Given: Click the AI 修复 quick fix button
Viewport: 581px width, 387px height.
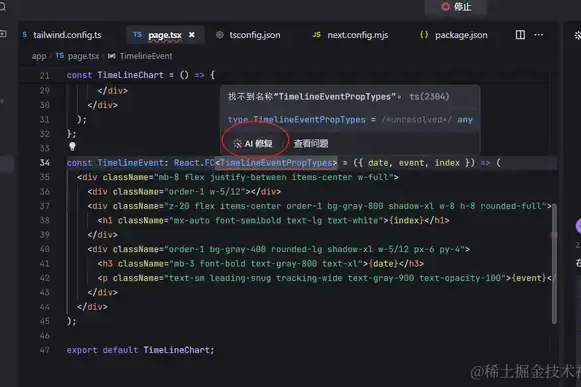Looking at the screenshot, I should click(x=253, y=143).
